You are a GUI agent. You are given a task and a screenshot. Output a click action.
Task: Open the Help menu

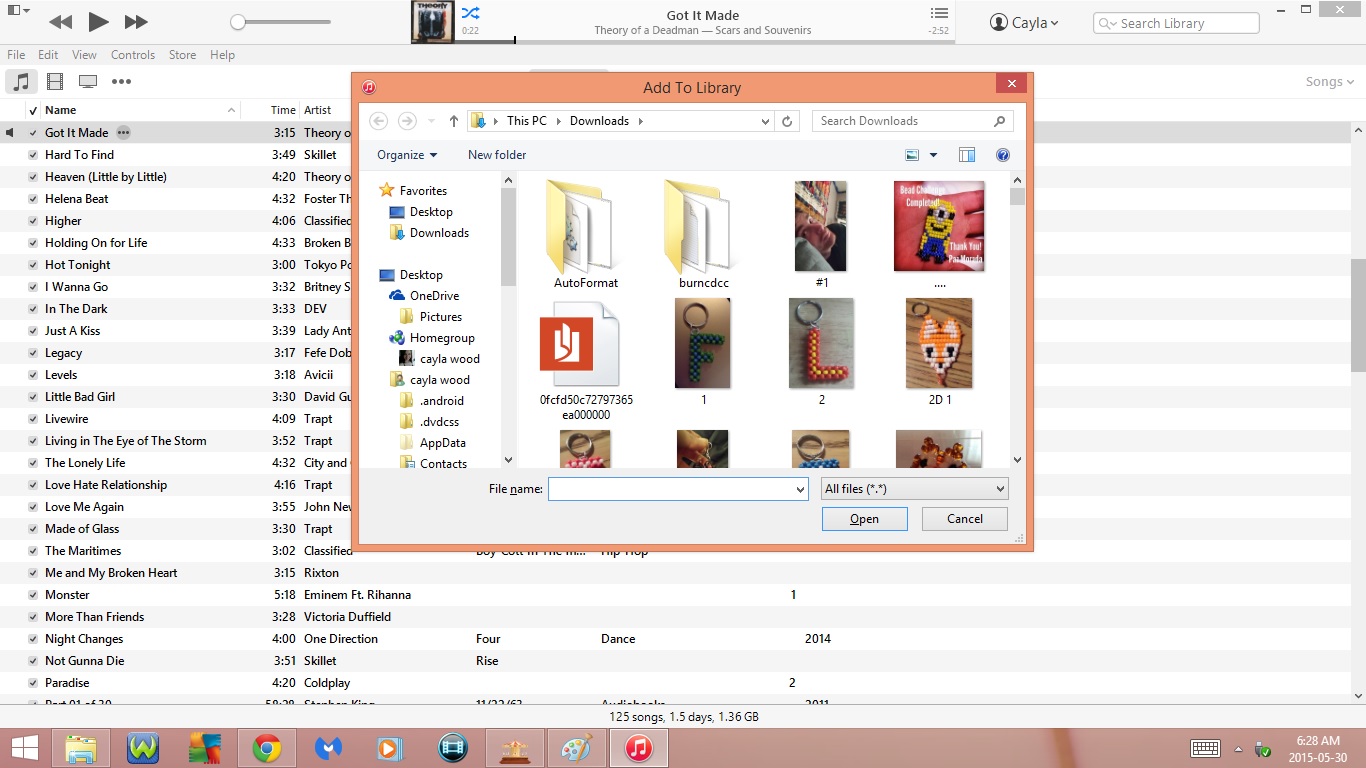tap(222, 55)
